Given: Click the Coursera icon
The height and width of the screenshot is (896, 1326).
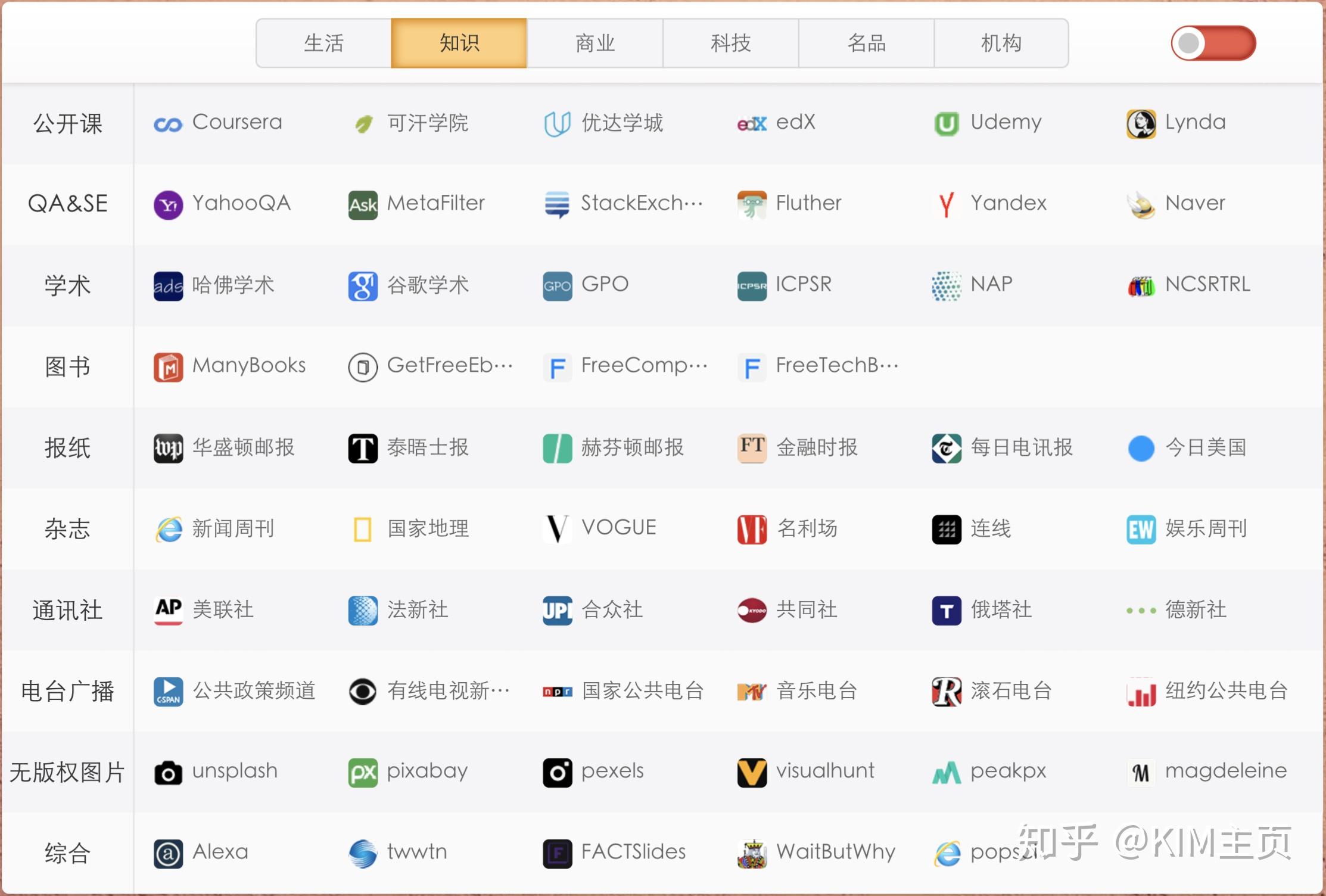Looking at the screenshot, I should tap(168, 124).
